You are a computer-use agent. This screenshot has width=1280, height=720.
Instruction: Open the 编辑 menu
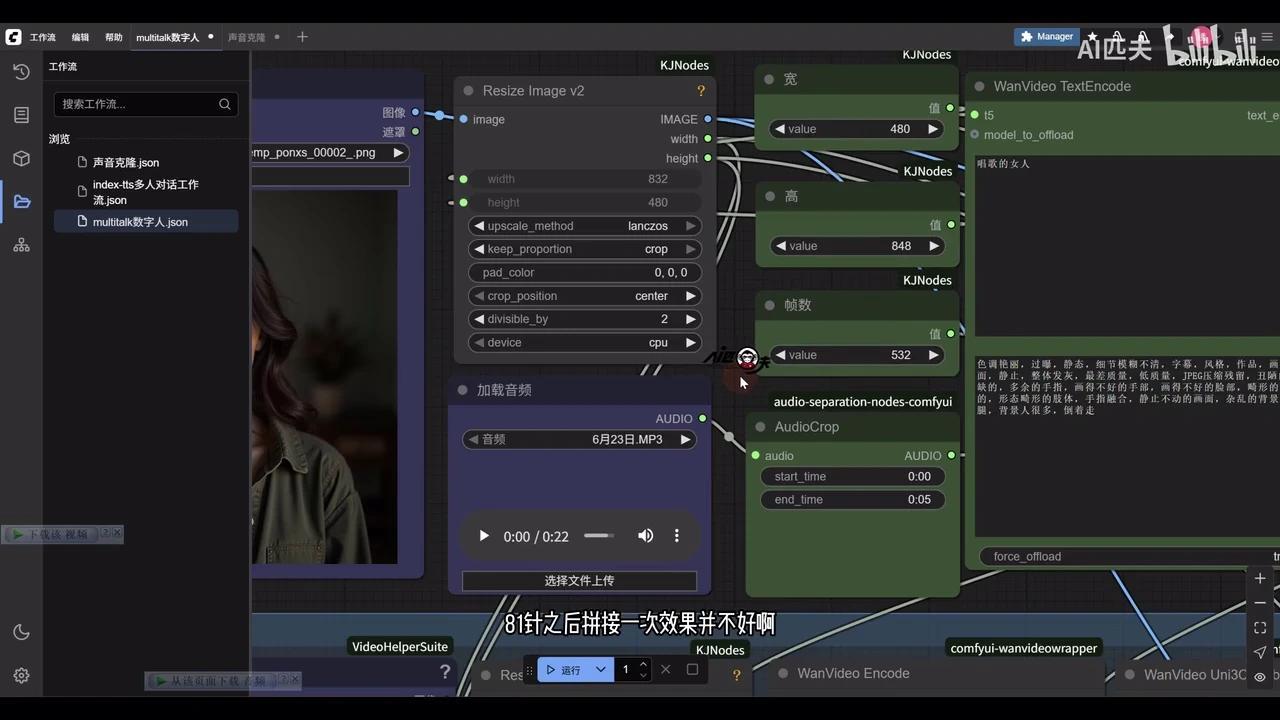(x=79, y=37)
